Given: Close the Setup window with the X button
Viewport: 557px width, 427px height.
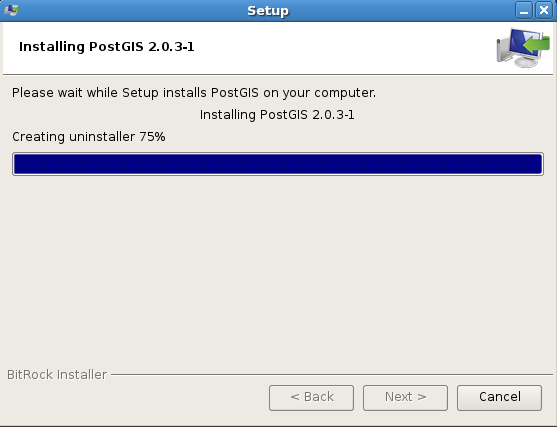Looking at the screenshot, I should click(544, 10).
